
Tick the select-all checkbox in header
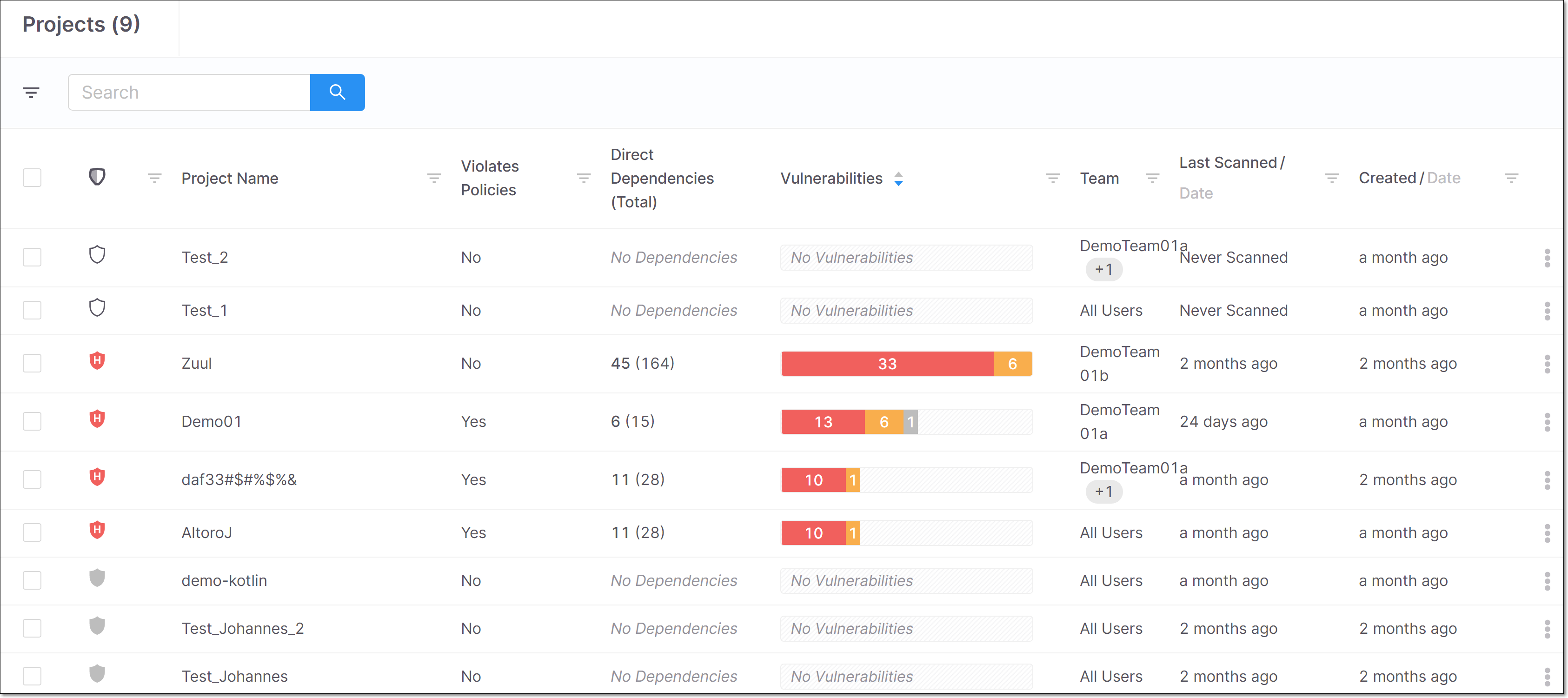coord(32,178)
